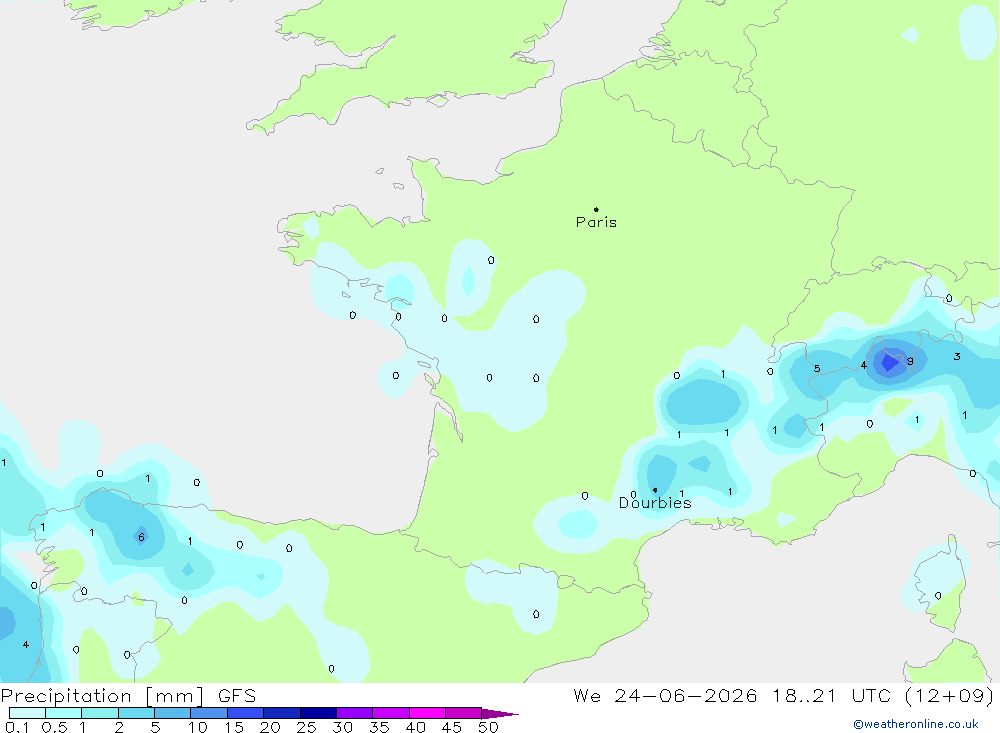Select the Dourbies location label

click(x=655, y=503)
